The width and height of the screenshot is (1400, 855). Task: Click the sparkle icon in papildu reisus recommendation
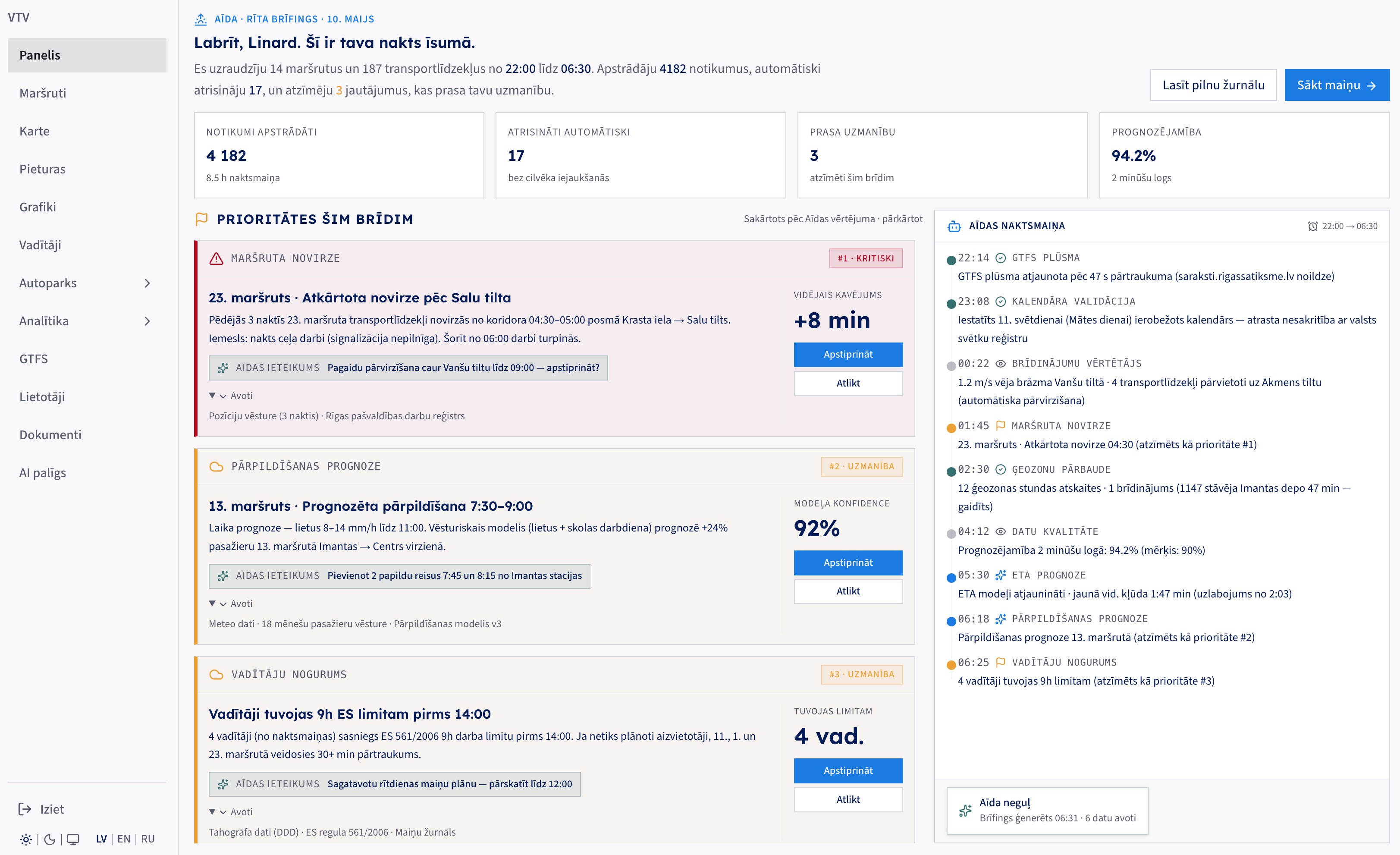223,575
